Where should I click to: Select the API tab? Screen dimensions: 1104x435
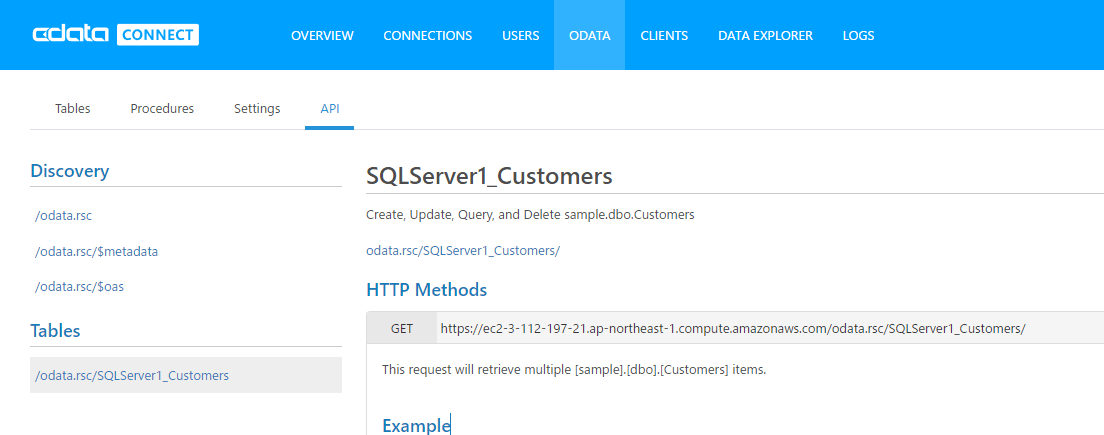click(x=329, y=108)
